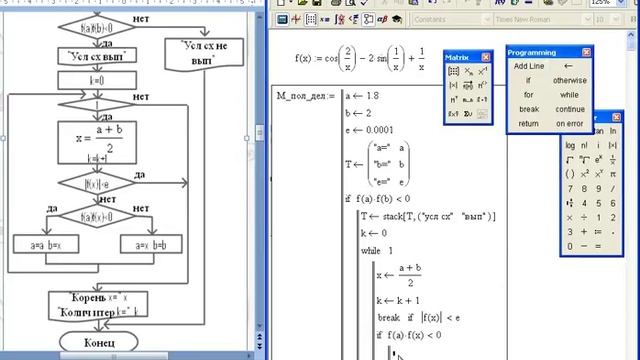Insert on error from Programming palette
This screenshot has height=360, width=640.
(x=570, y=124)
